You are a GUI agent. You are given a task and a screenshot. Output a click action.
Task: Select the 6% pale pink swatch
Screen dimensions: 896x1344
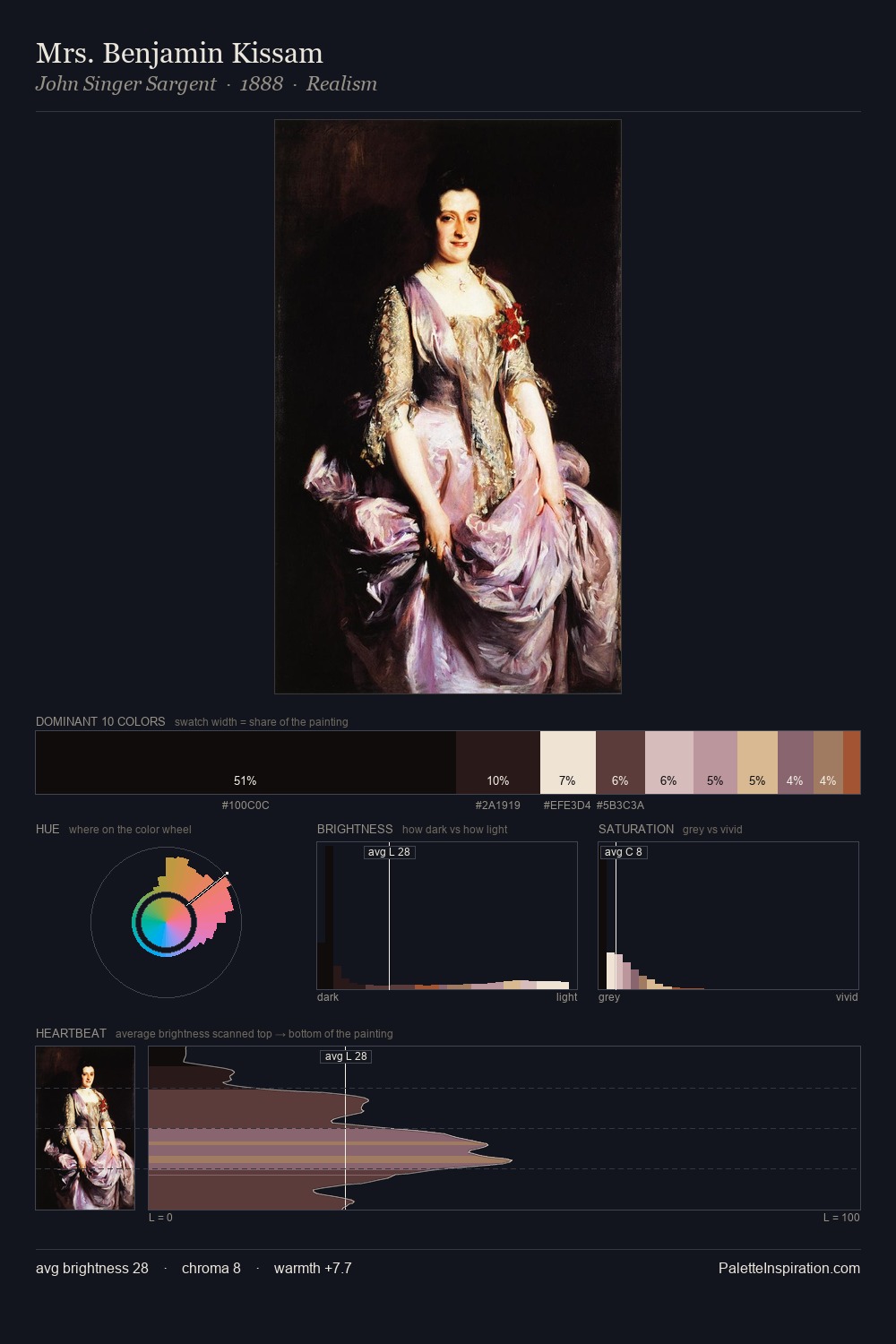(x=668, y=762)
